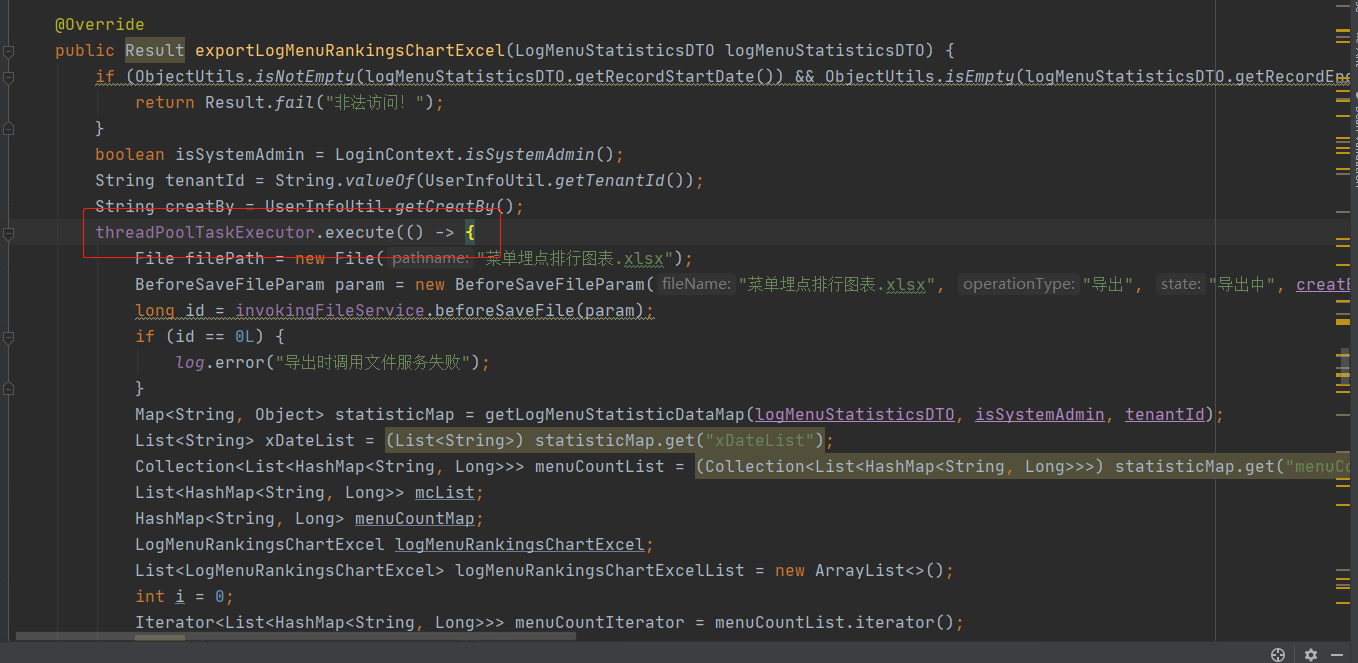Click the @Override annotation
The width and height of the screenshot is (1358, 663).
[x=99, y=24]
